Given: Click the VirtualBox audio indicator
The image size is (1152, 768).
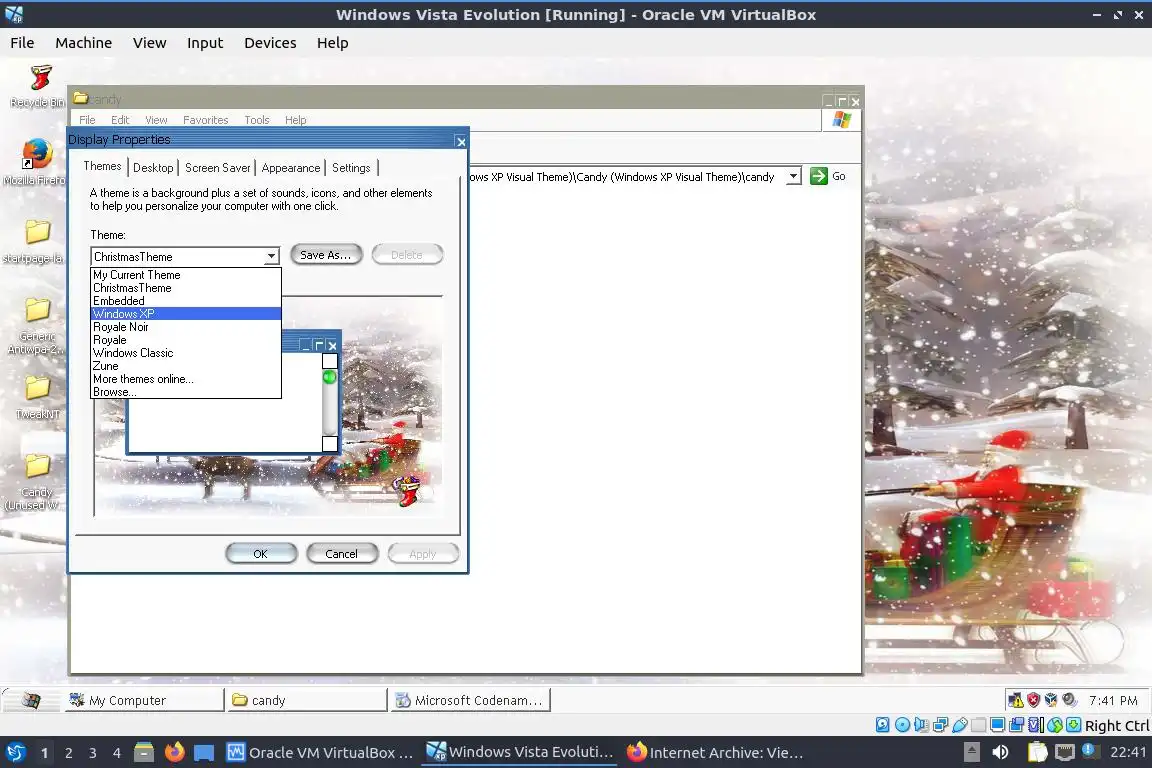Looking at the screenshot, I should [x=921, y=725].
